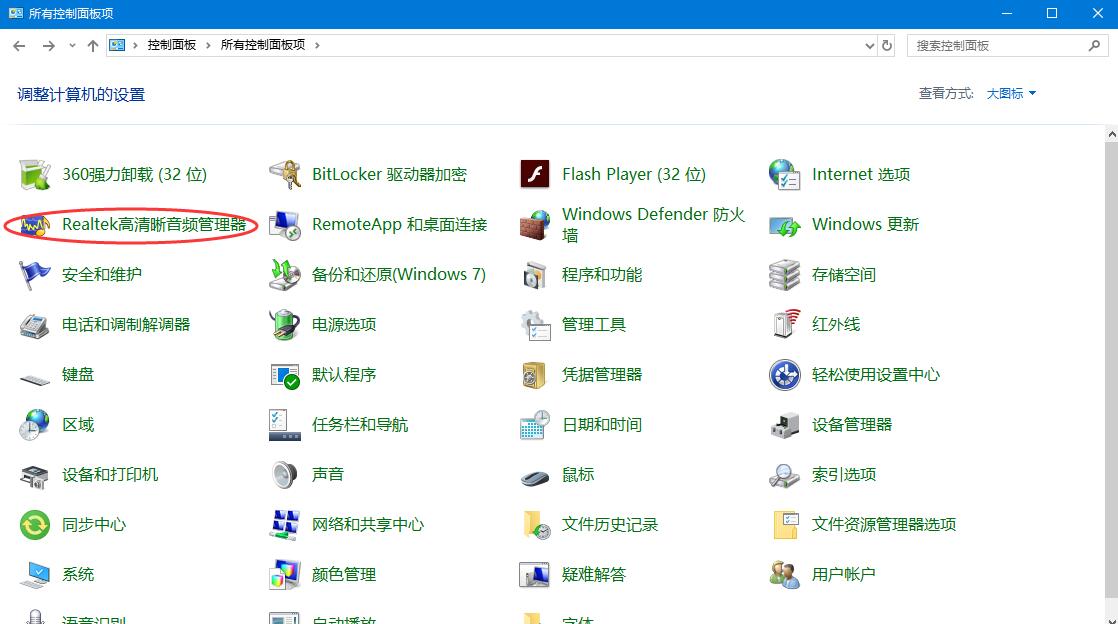Refresh the control panel view
This screenshot has height=624, width=1118.
click(x=887, y=46)
